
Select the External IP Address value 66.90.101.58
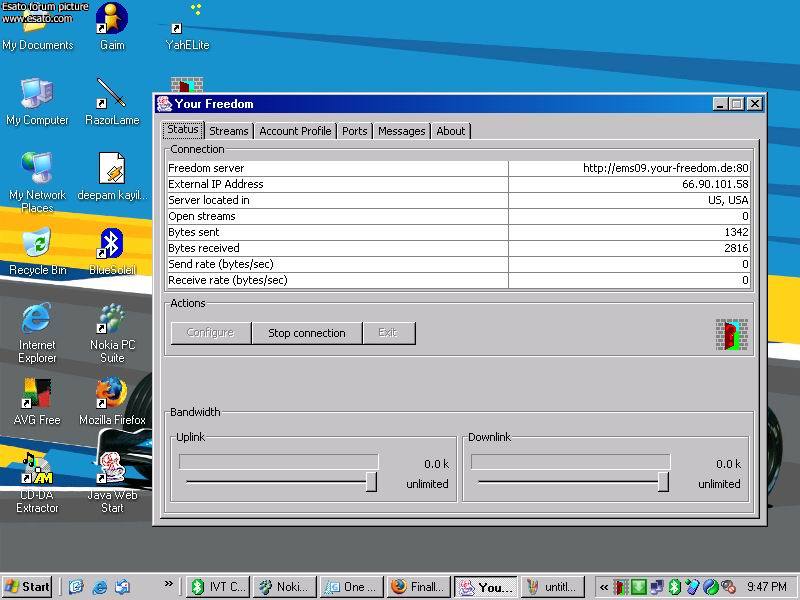point(715,184)
